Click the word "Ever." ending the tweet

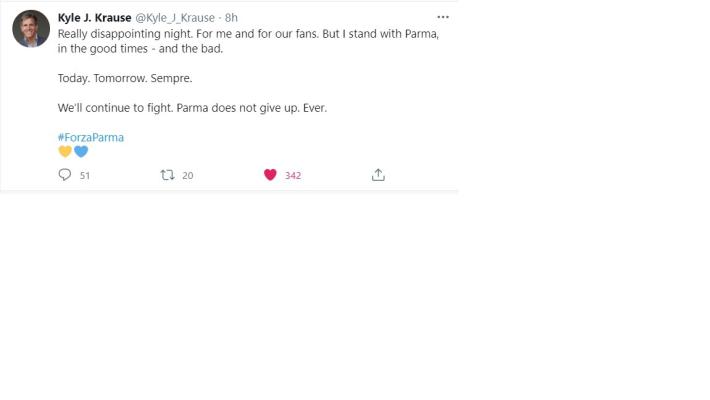(314, 107)
